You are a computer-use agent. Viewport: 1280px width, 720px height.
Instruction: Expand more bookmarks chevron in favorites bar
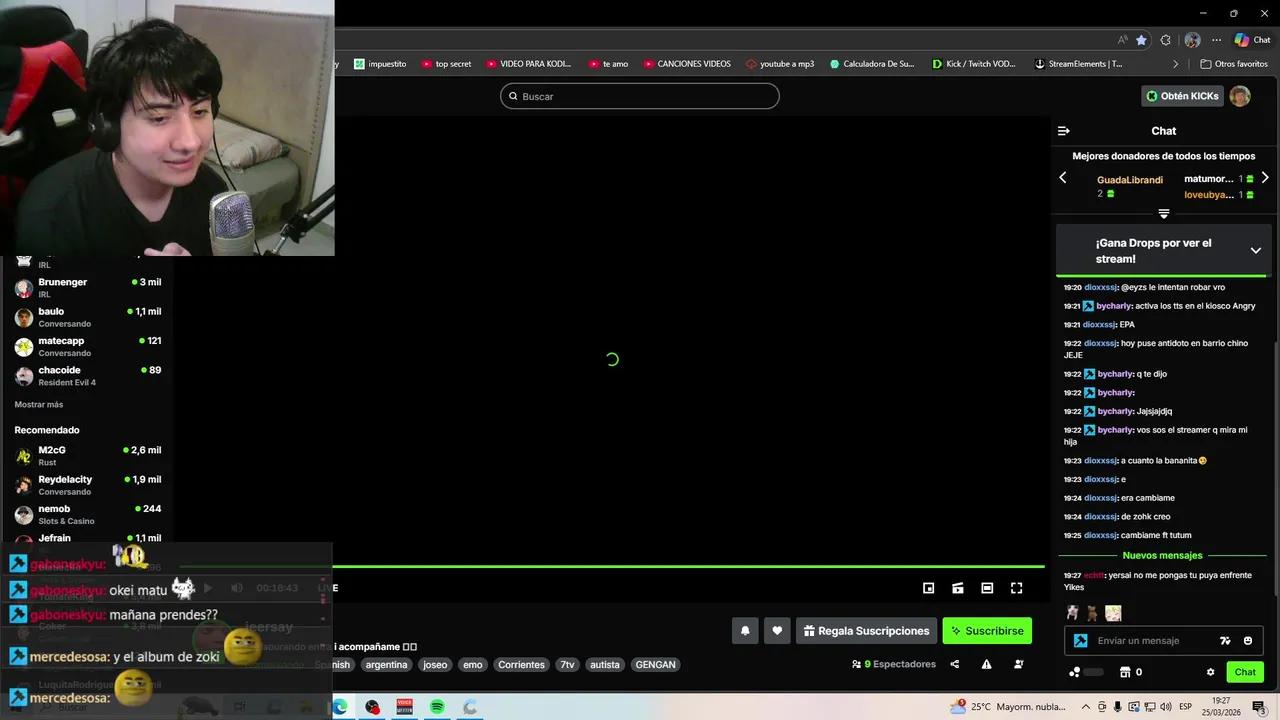click(1176, 64)
